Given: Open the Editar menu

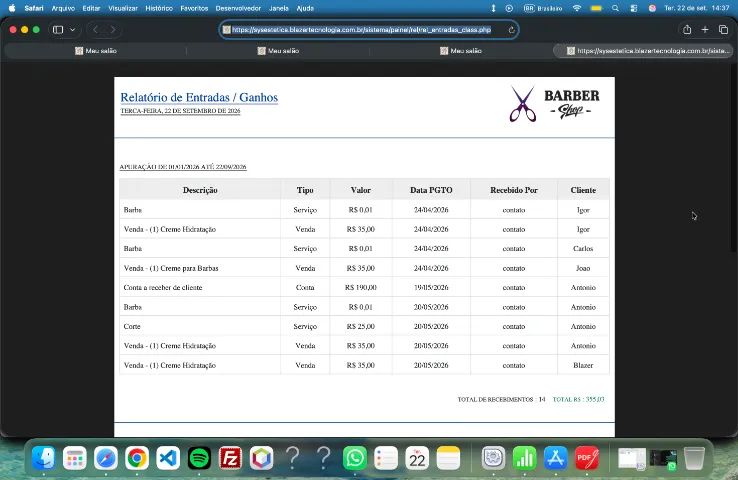Looking at the screenshot, I should [91, 8].
